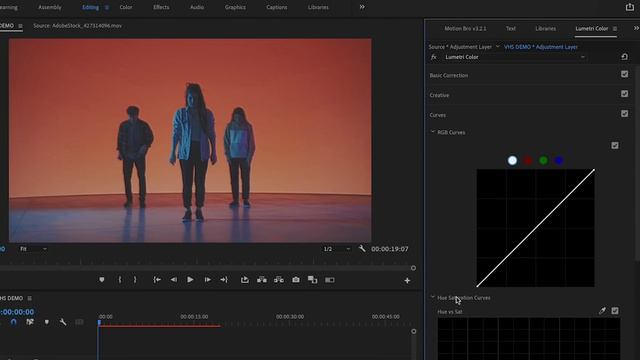Switch to the Audio workspace
The width and height of the screenshot is (640, 360).
point(197,7)
